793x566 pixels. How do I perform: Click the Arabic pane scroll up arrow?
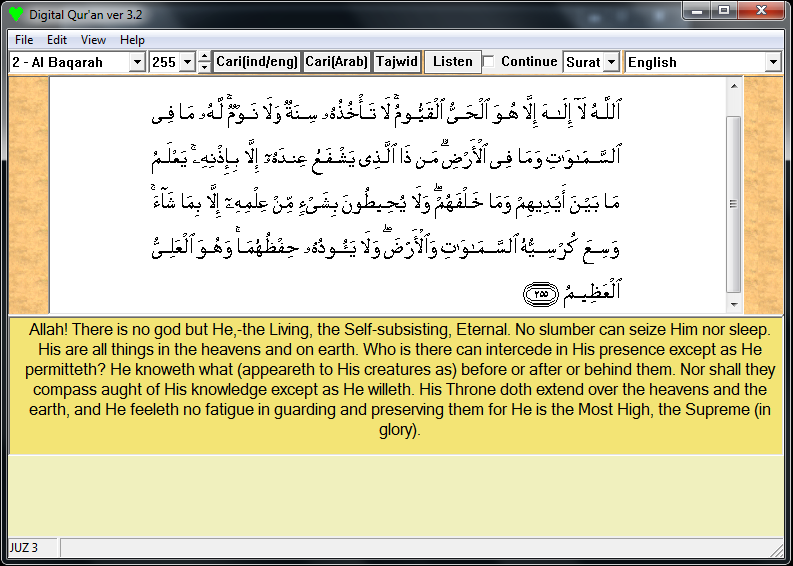734,86
